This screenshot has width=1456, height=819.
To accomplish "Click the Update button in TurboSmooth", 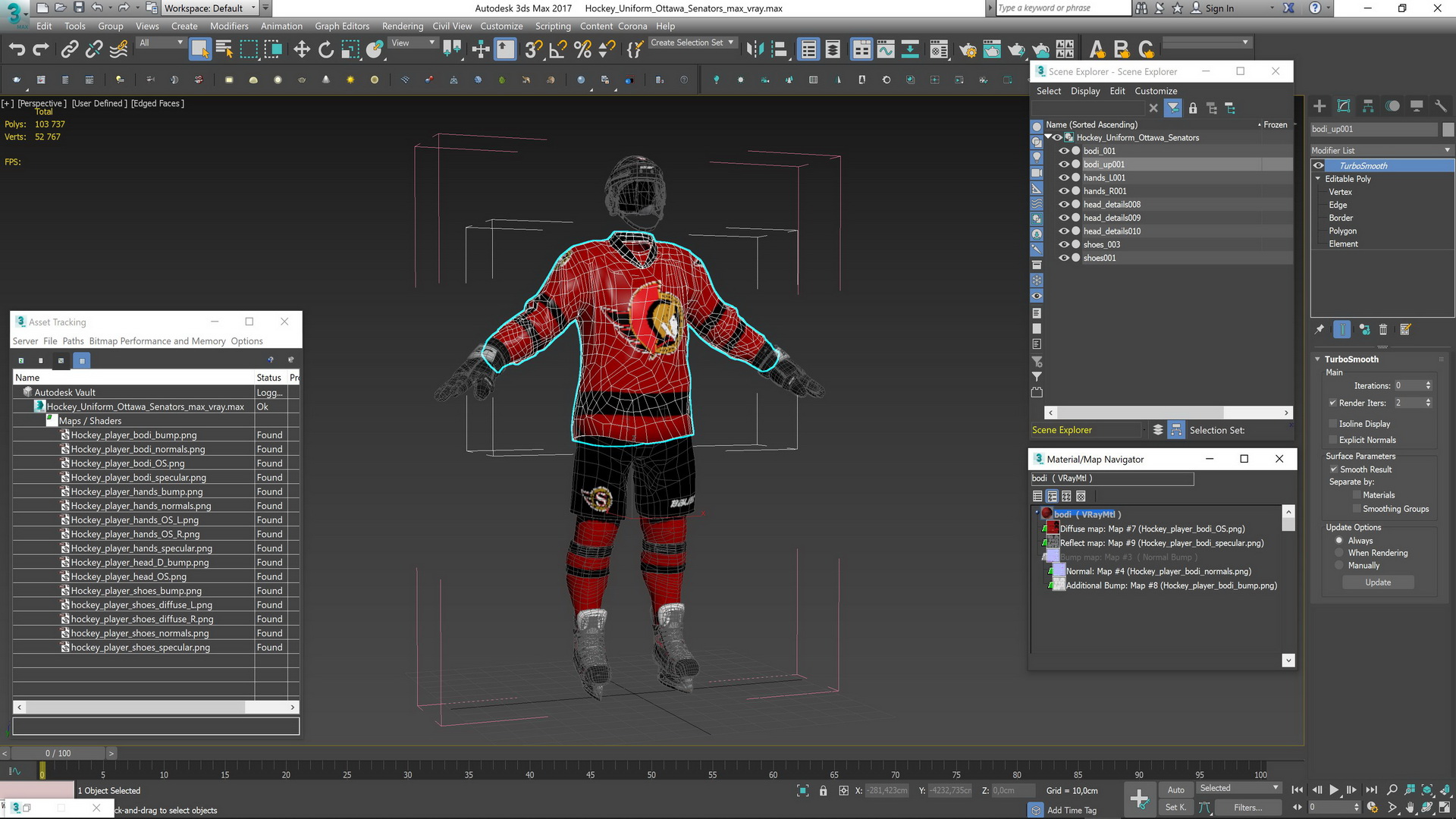I will [1378, 582].
